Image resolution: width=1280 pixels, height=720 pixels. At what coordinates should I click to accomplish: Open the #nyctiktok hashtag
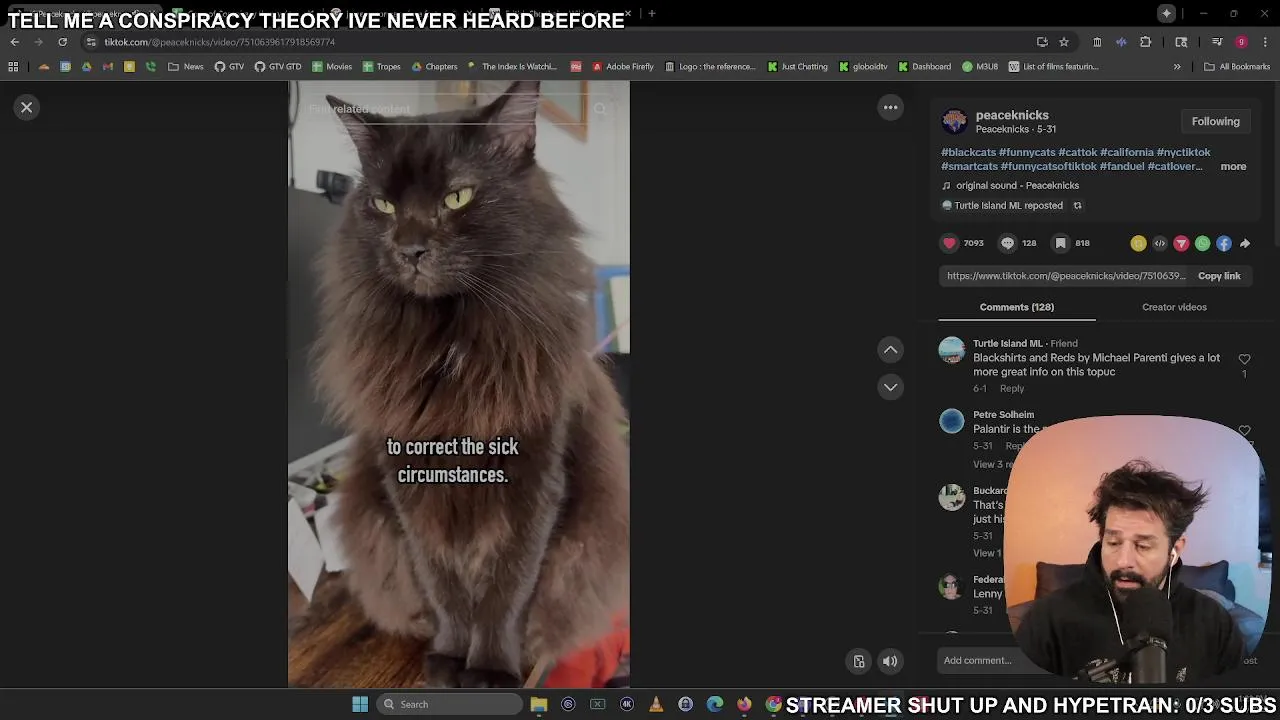click(x=1183, y=152)
